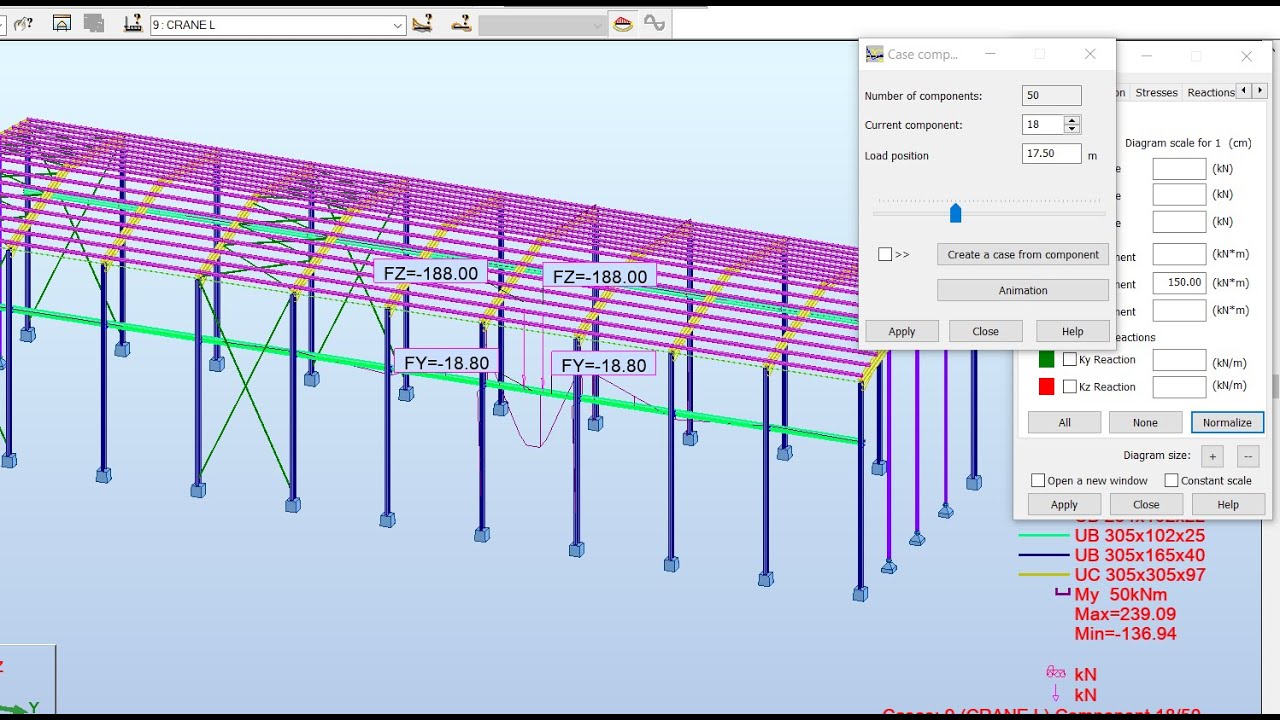This screenshot has height=720, width=1280.
Task: Click UC 305x305x97 legend entry
Action: click(1140, 575)
